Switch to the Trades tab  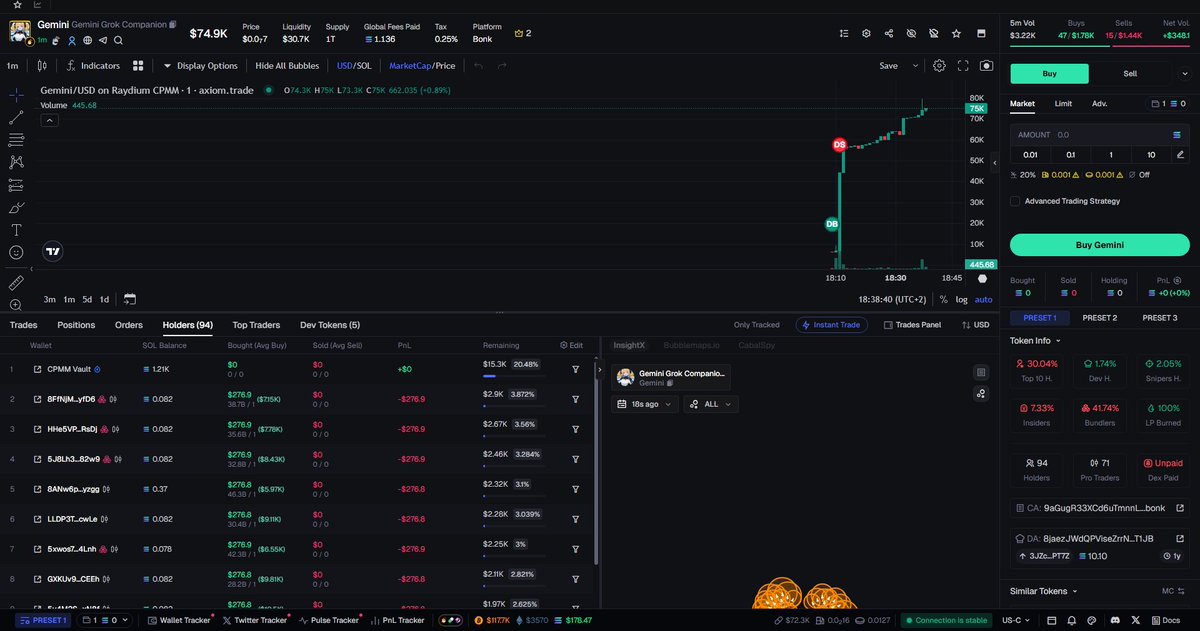coord(24,325)
